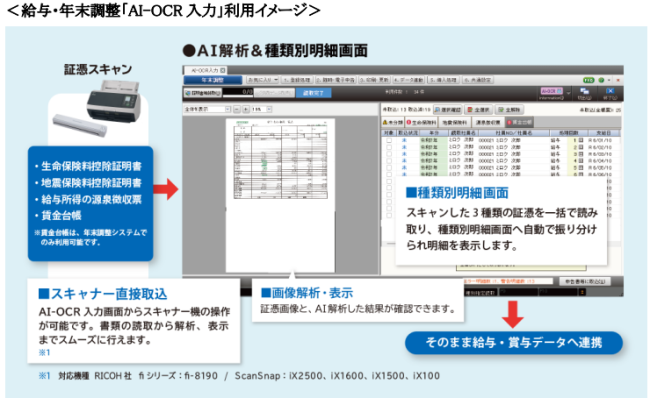Screen dimensions: 650x398
Task: Click the blue 読取完了 button
Action: click(313, 93)
